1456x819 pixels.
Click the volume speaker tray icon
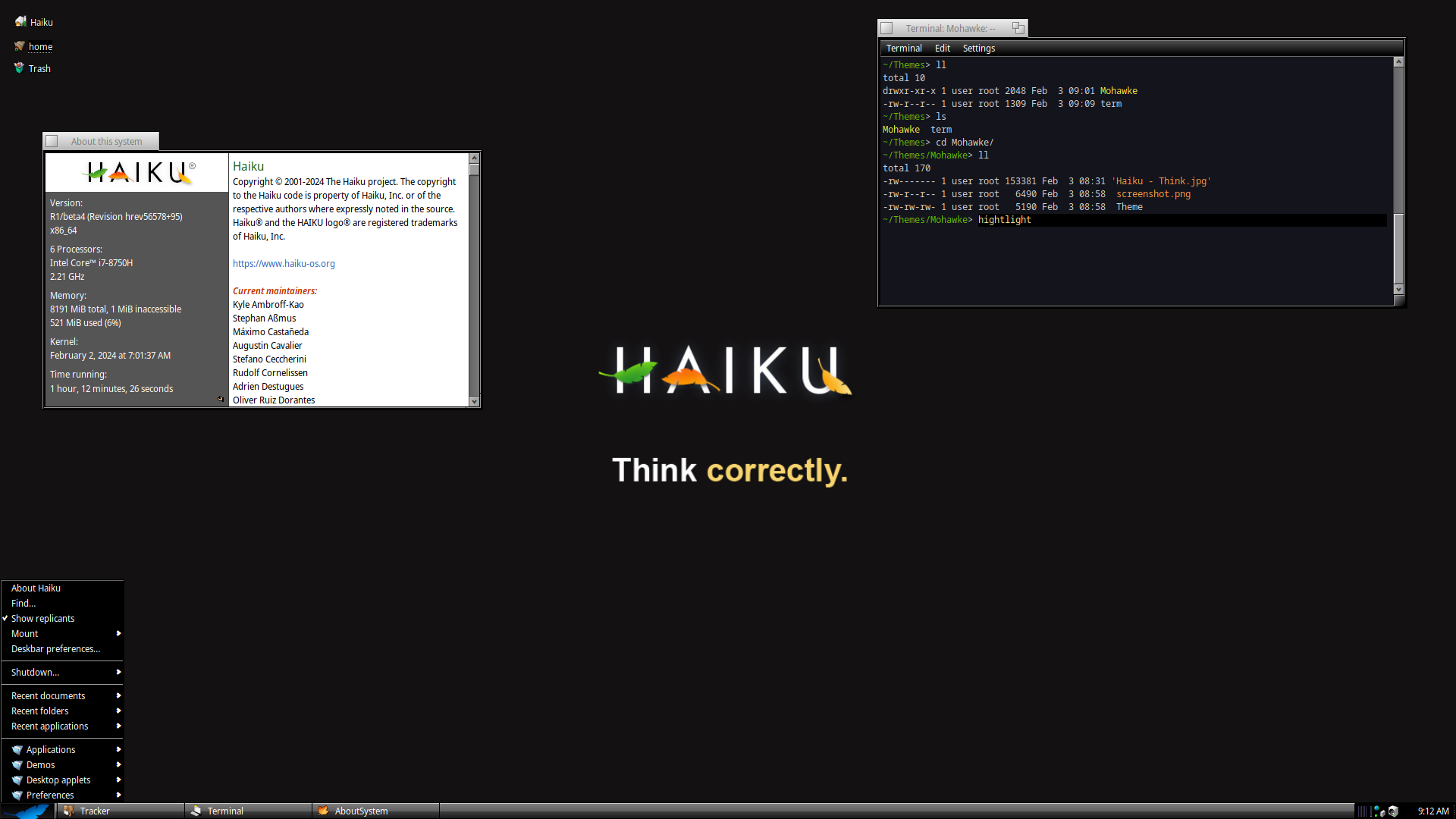(x=1393, y=811)
